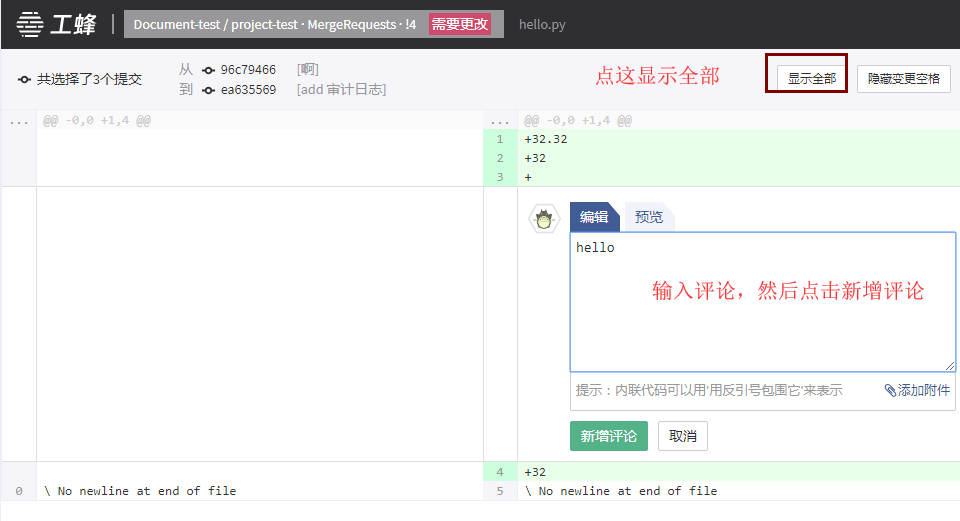
Task: Click the 需要更改 status badge
Action: tap(460, 24)
